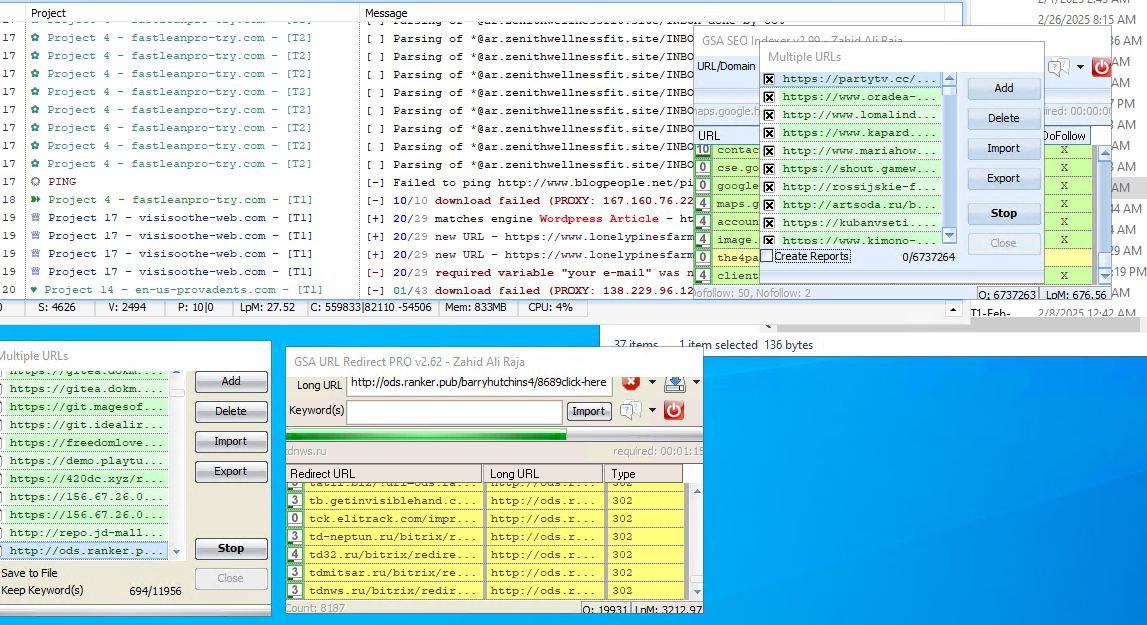Click the save/download icon beside Long URL

pos(674,383)
